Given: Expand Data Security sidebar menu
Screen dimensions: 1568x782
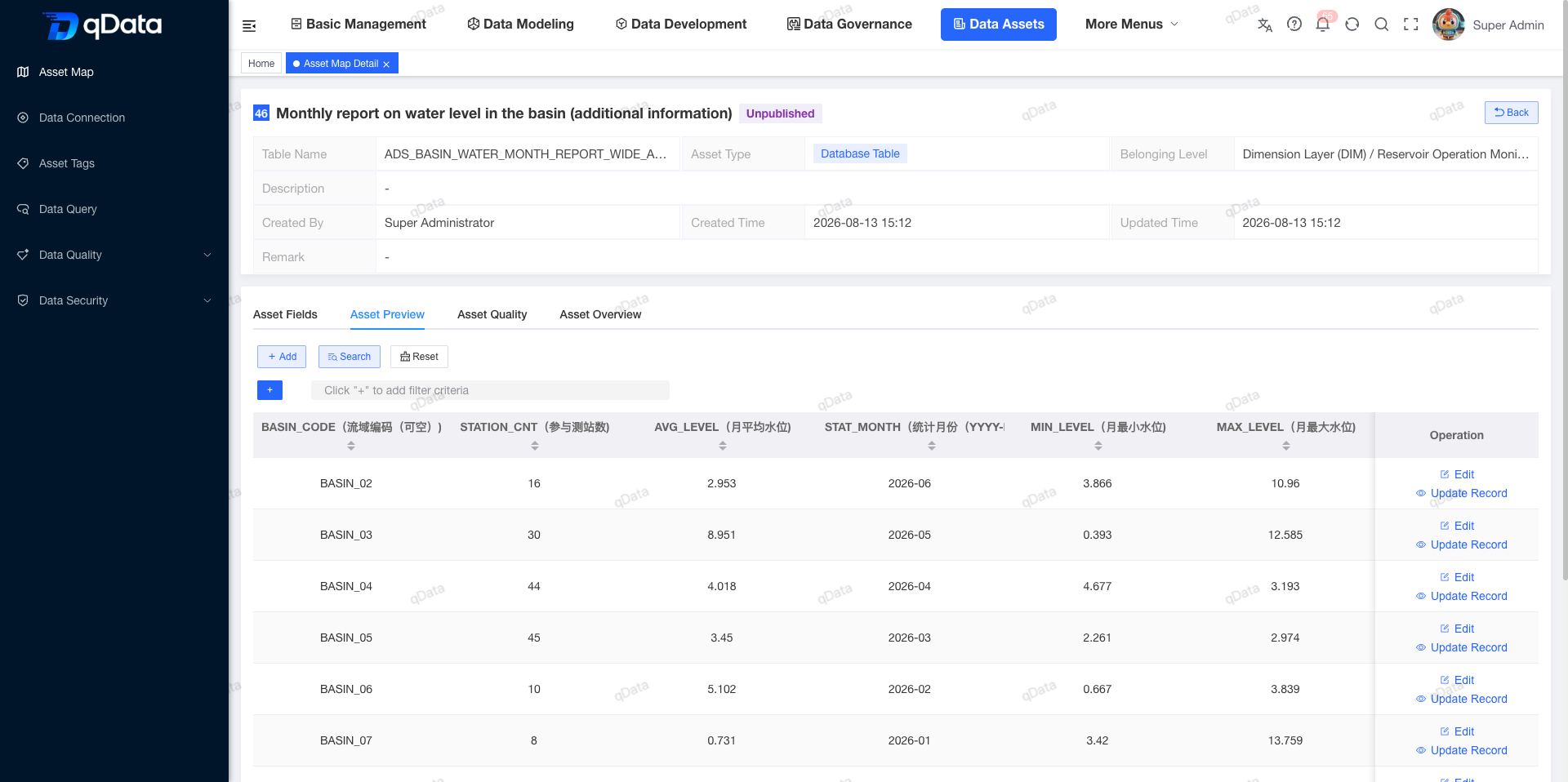Looking at the screenshot, I should click(114, 300).
